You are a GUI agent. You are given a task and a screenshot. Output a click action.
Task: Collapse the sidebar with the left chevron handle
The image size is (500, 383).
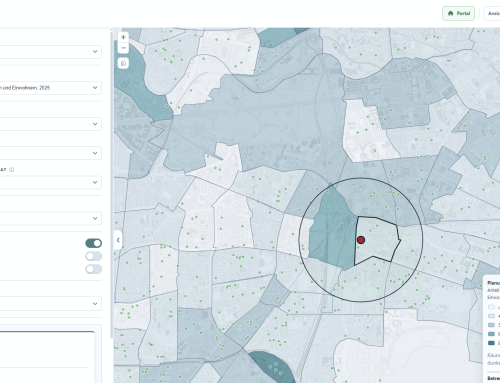(x=118, y=240)
